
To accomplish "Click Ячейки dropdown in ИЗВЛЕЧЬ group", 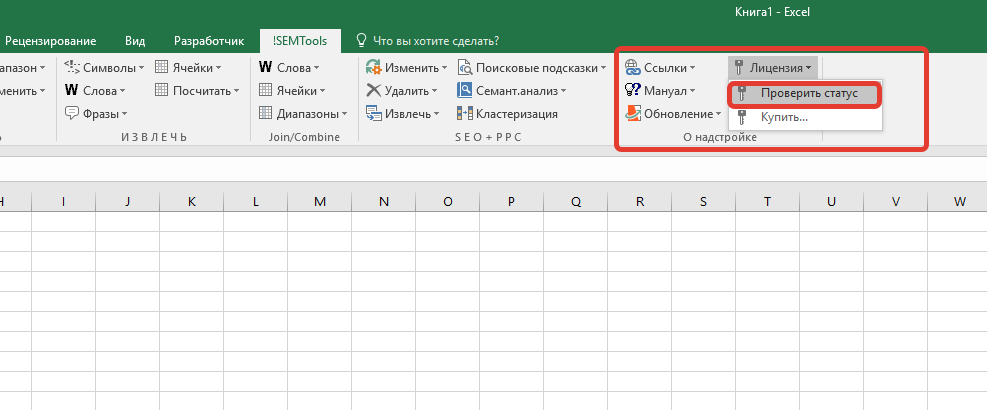I will pyautogui.click(x=188, y=67).
